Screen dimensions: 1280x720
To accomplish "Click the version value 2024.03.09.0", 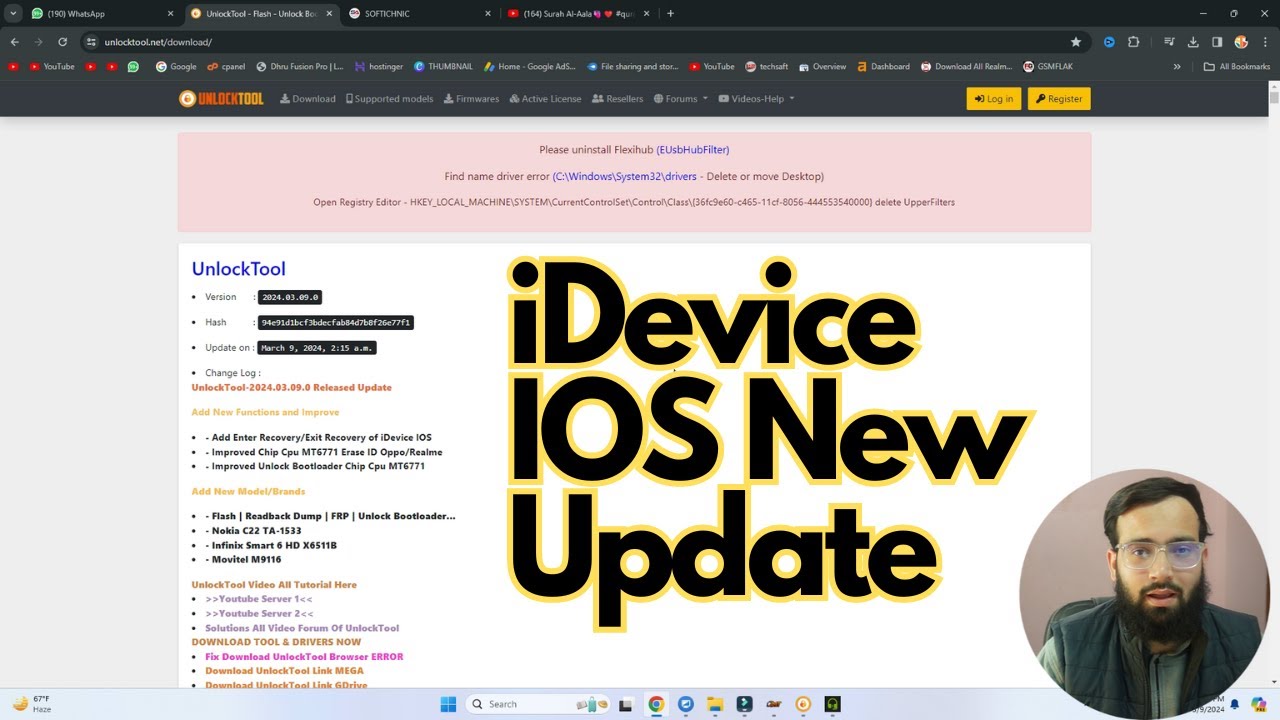I will point(290,297).
